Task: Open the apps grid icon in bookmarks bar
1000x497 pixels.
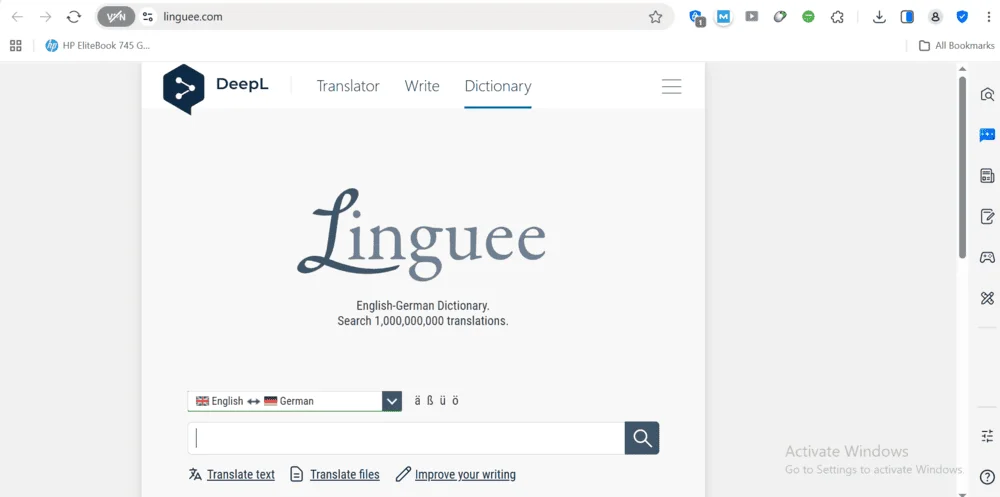Action: [16, 45]
